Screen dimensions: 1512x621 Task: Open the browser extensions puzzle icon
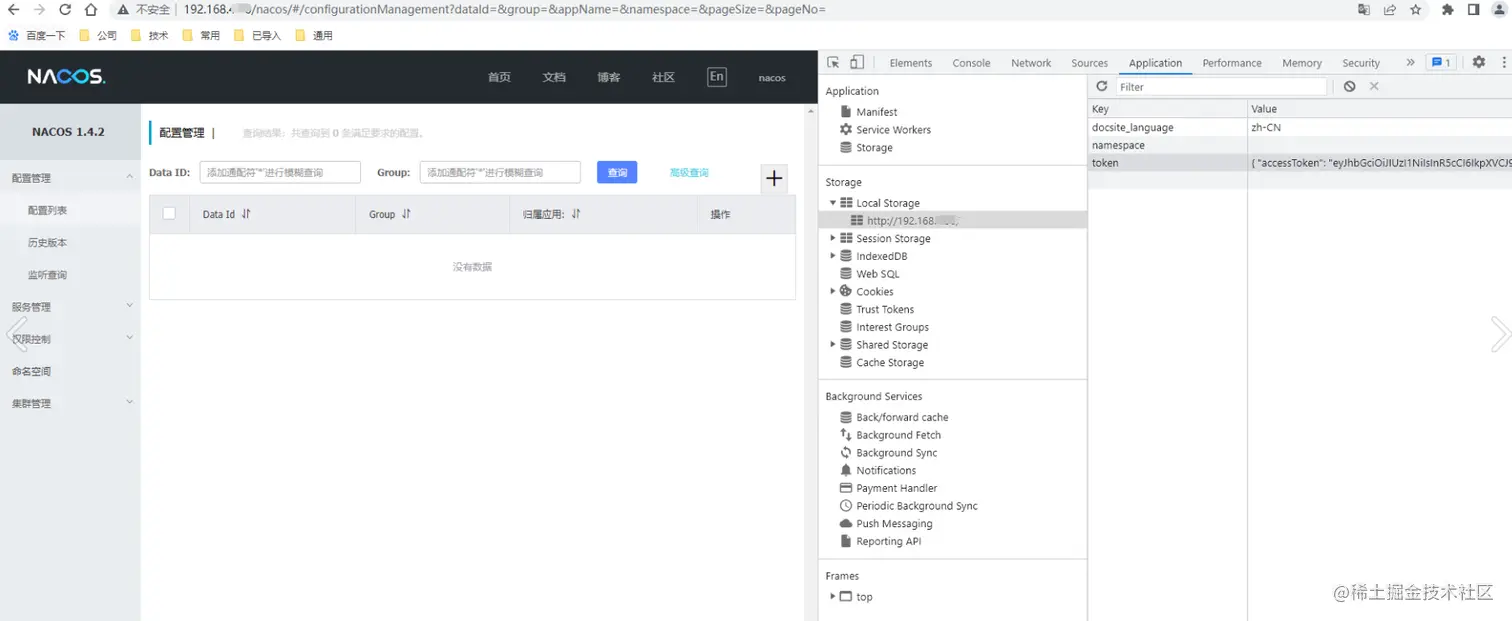[x=1448, y=10]
